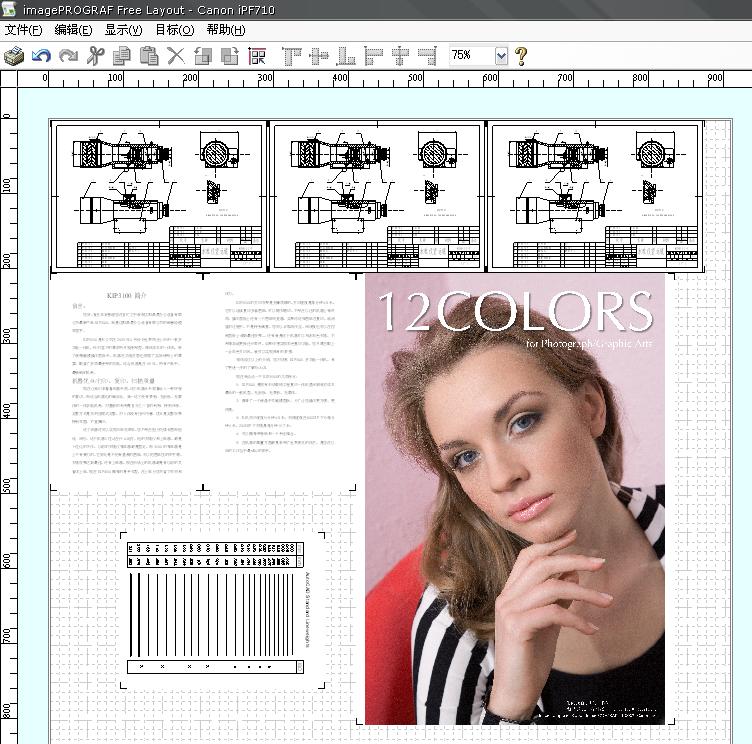
Task: Open the 显示(V) menu
Action: [124, 30]
